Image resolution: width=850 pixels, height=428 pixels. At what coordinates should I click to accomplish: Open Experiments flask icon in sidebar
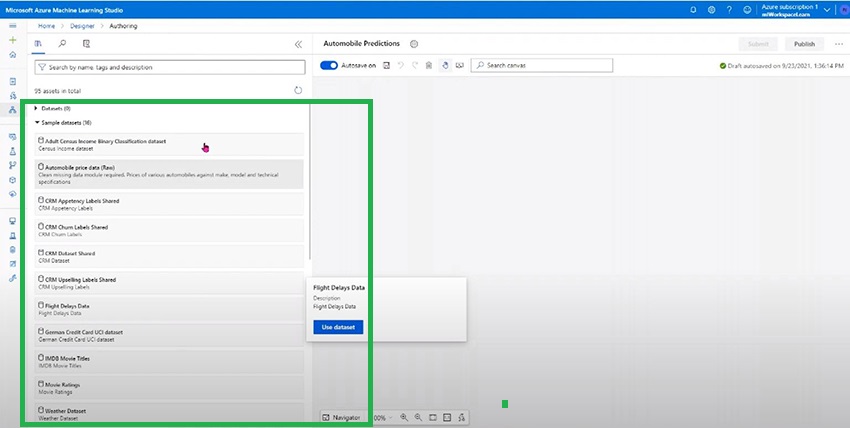click(x=12, y=152)
